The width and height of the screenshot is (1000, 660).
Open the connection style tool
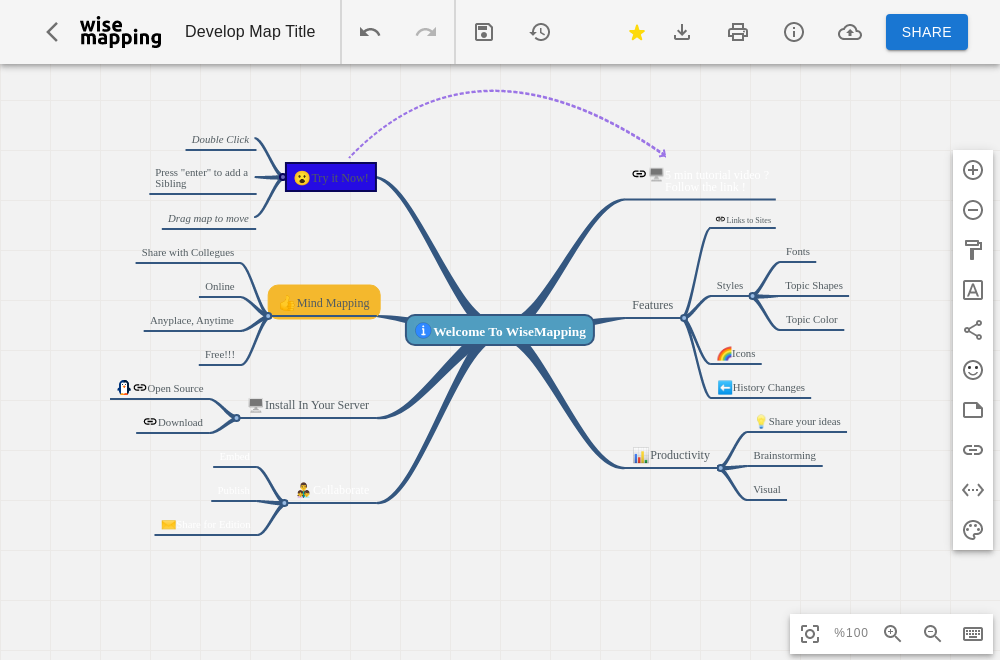tap(973, 330)
